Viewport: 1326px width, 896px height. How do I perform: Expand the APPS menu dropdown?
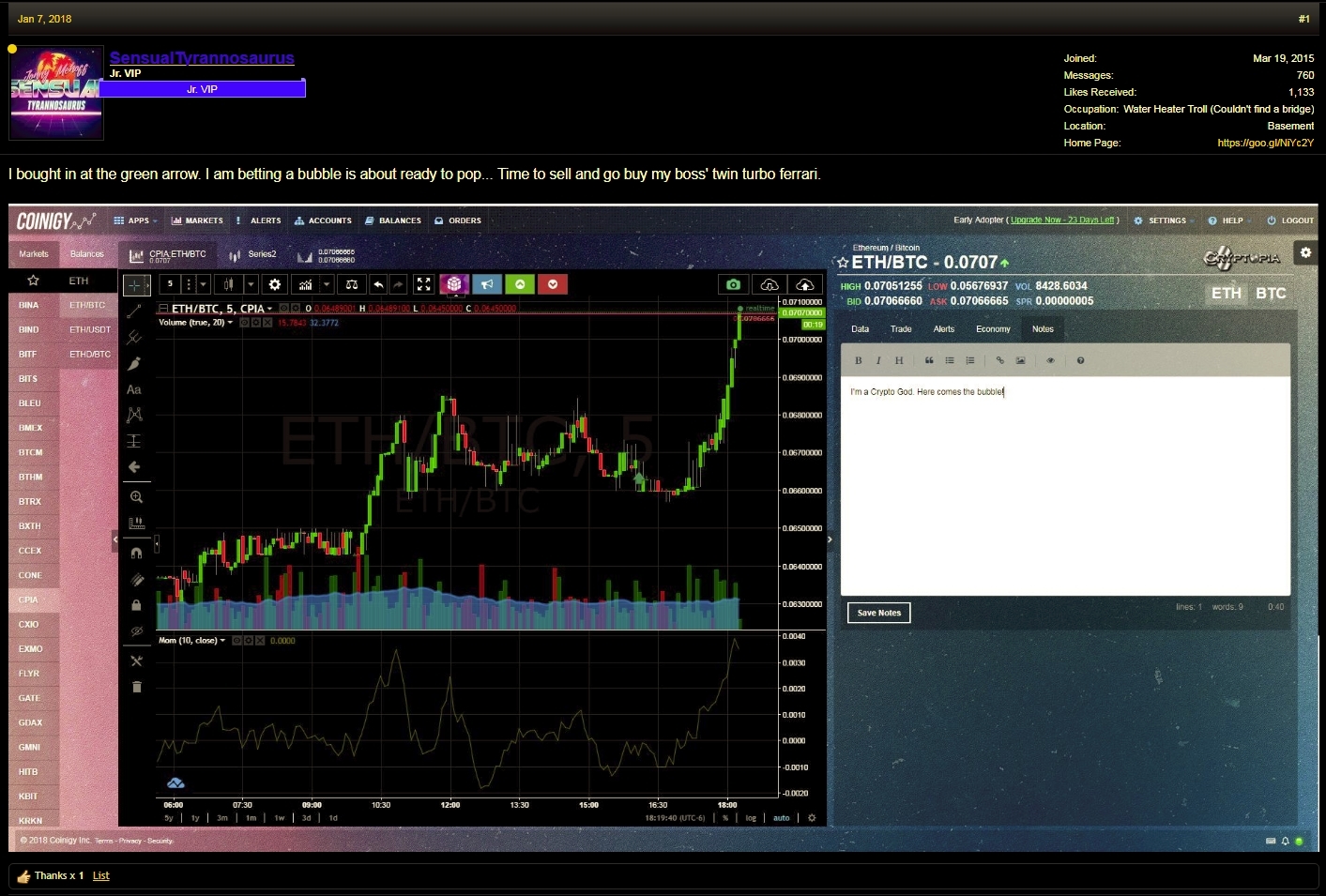coord(136,220)
